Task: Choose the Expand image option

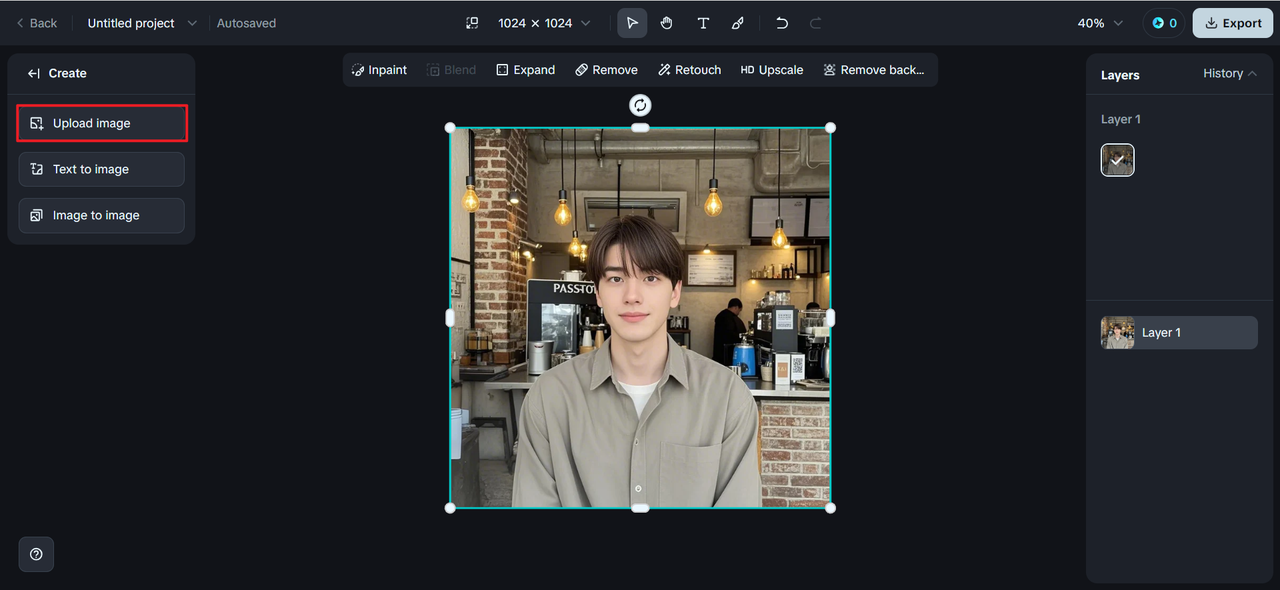Action: pyautogui.click(x=525, y=70)
